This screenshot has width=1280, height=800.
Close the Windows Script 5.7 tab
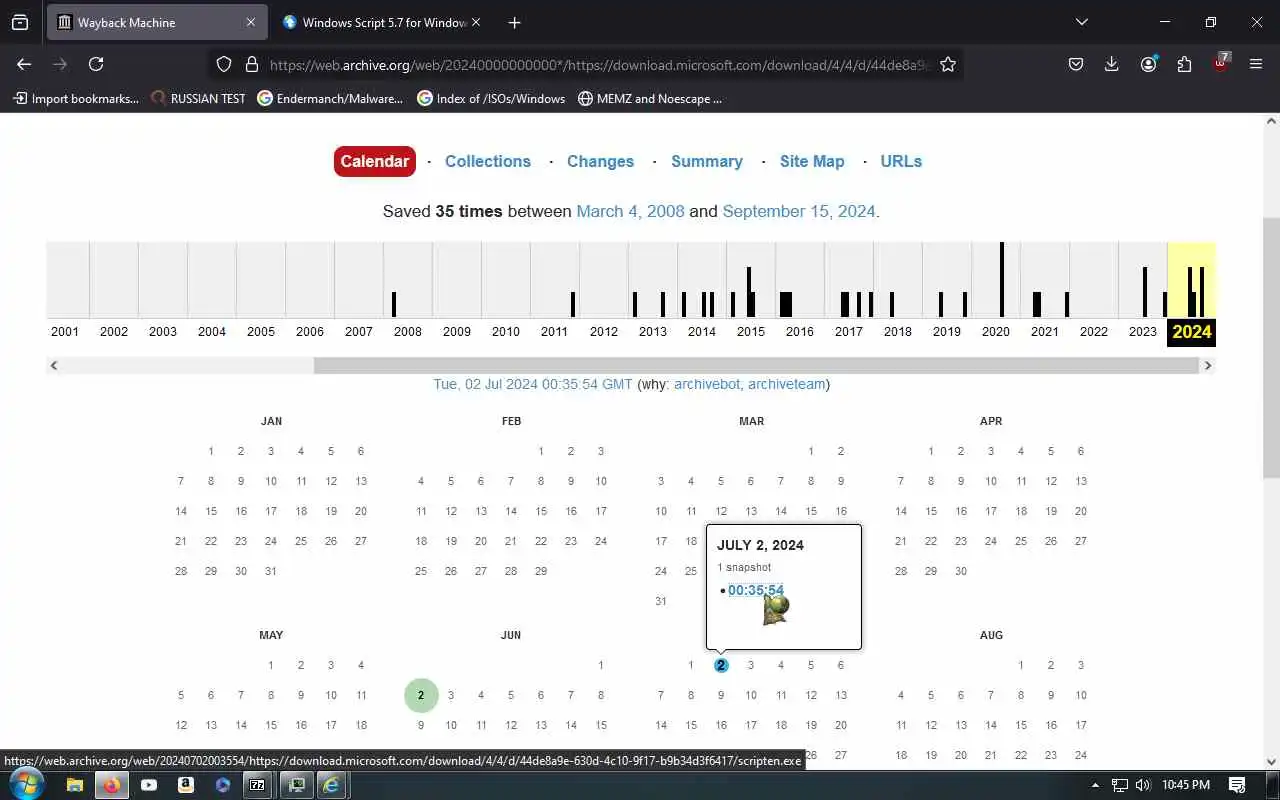tap(476, 22)
